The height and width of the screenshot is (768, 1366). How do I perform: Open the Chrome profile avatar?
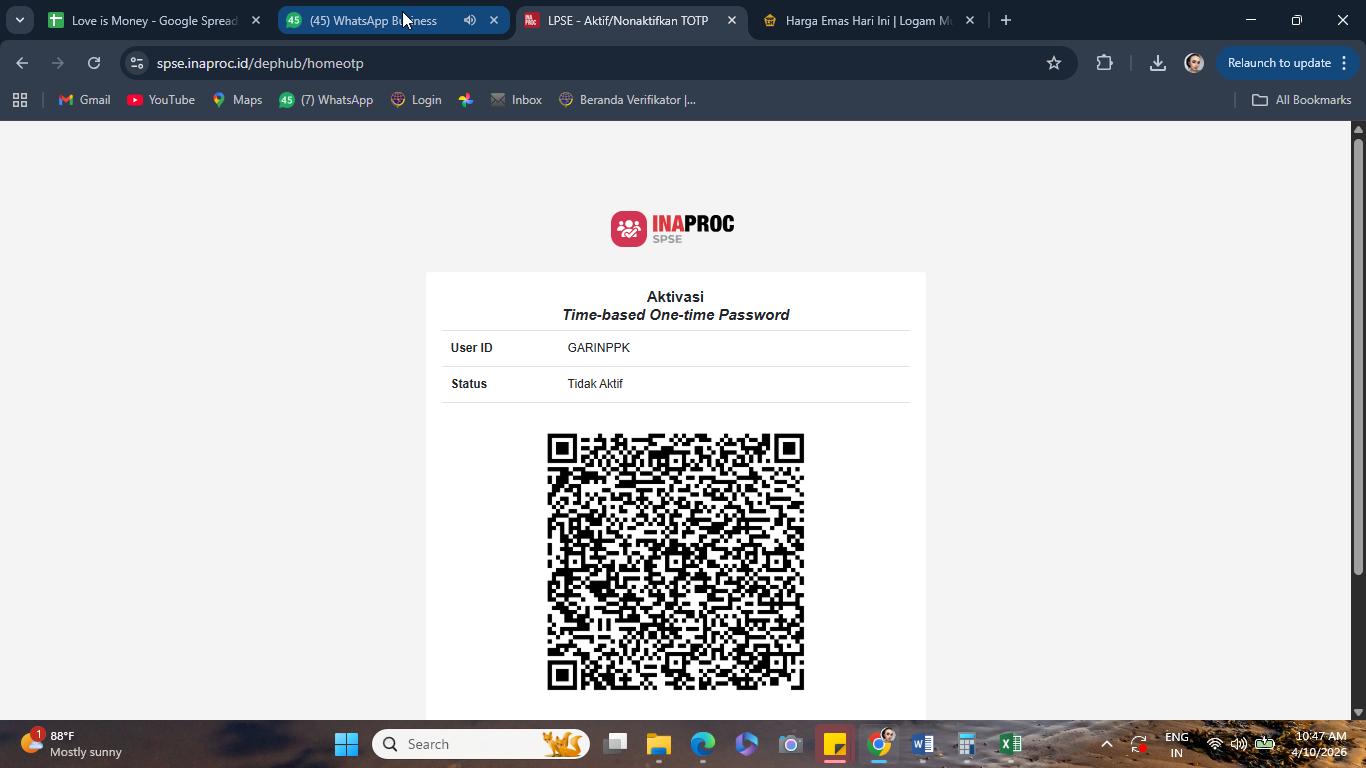pos(1194,63)
